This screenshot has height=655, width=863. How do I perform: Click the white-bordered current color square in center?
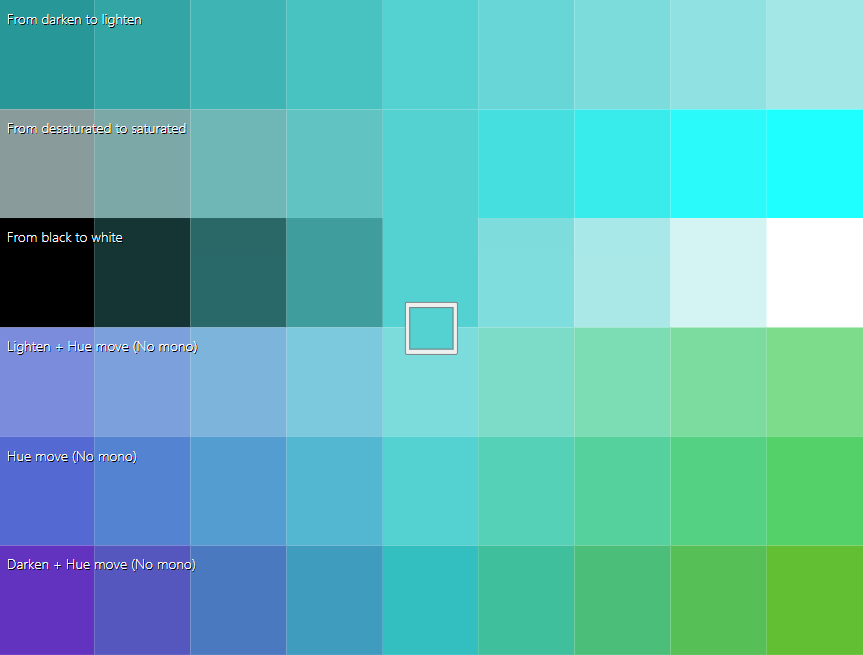(x=431, y=328)
